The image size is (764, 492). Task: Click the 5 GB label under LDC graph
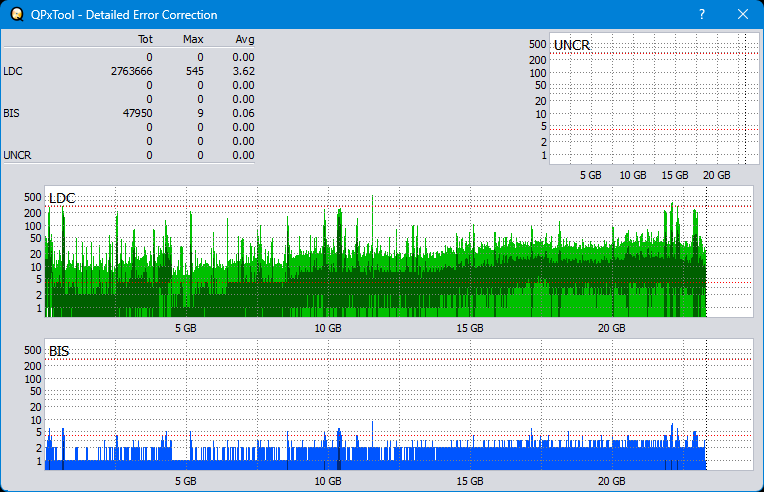click(186, 328)
